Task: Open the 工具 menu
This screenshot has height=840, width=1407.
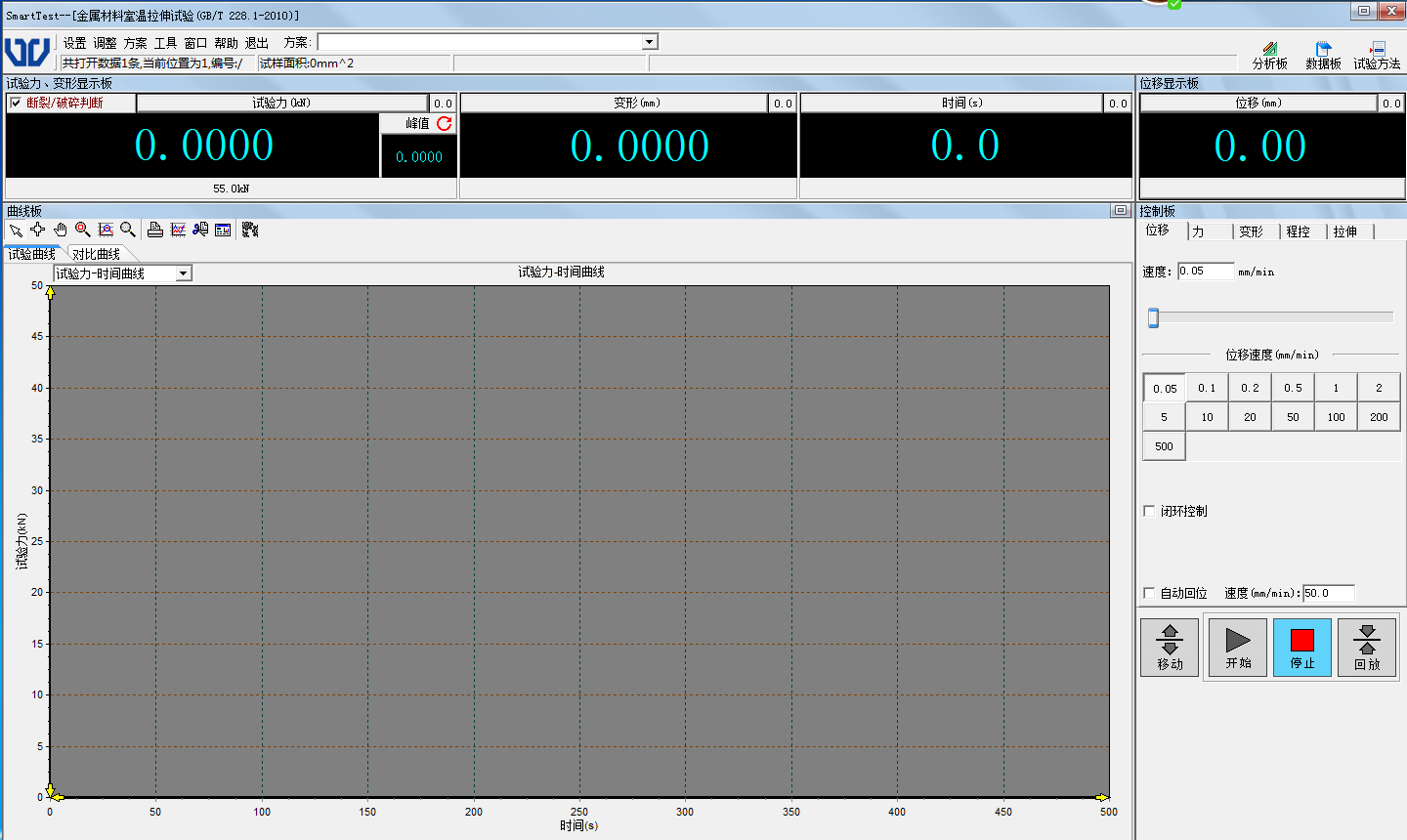Action: click(165, 43)
